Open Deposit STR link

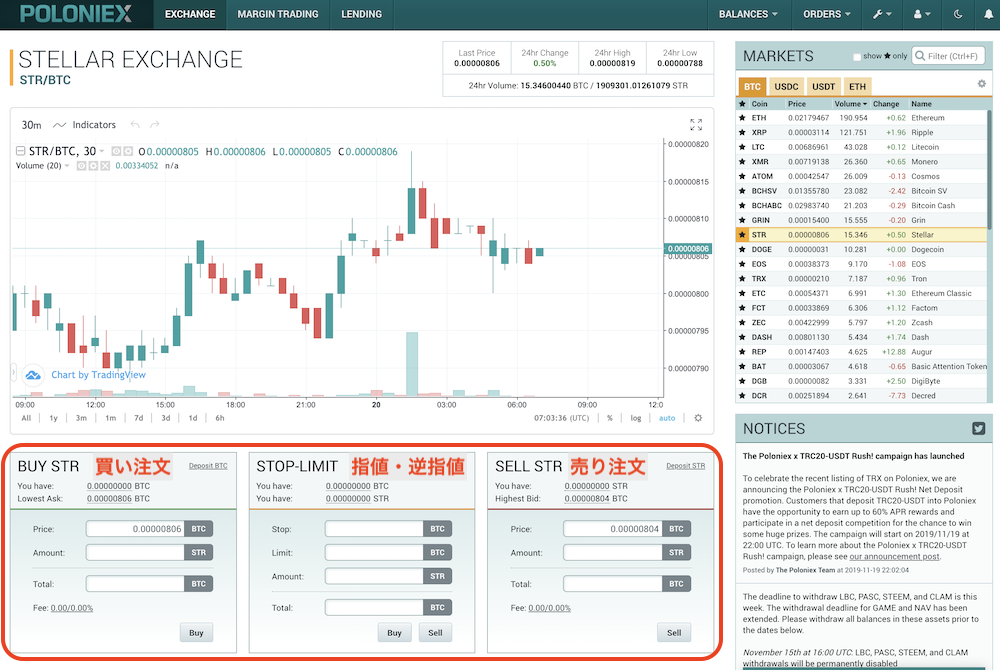coord(686,466)
